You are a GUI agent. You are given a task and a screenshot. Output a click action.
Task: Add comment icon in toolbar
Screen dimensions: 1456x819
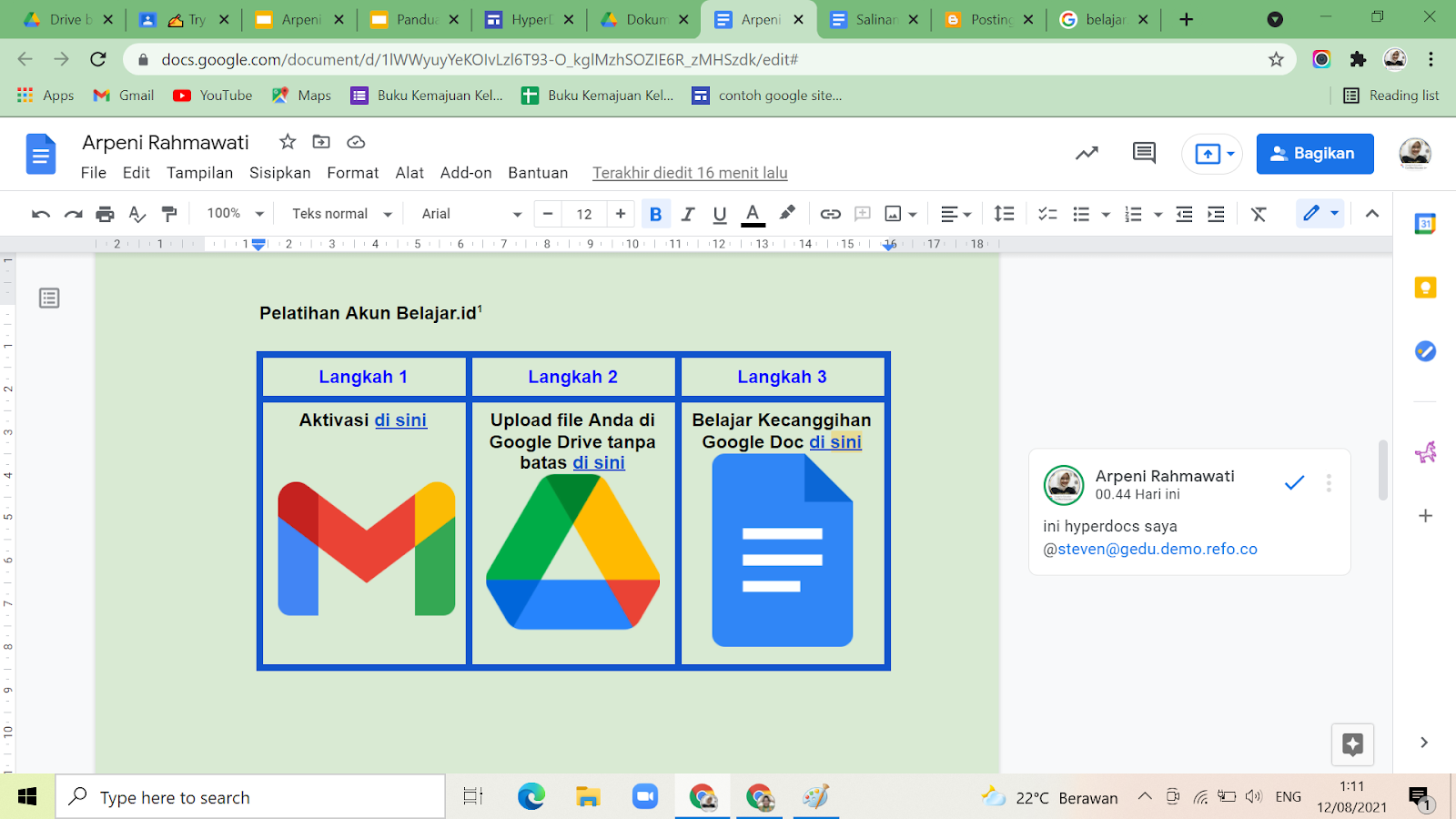pos(863,214)
